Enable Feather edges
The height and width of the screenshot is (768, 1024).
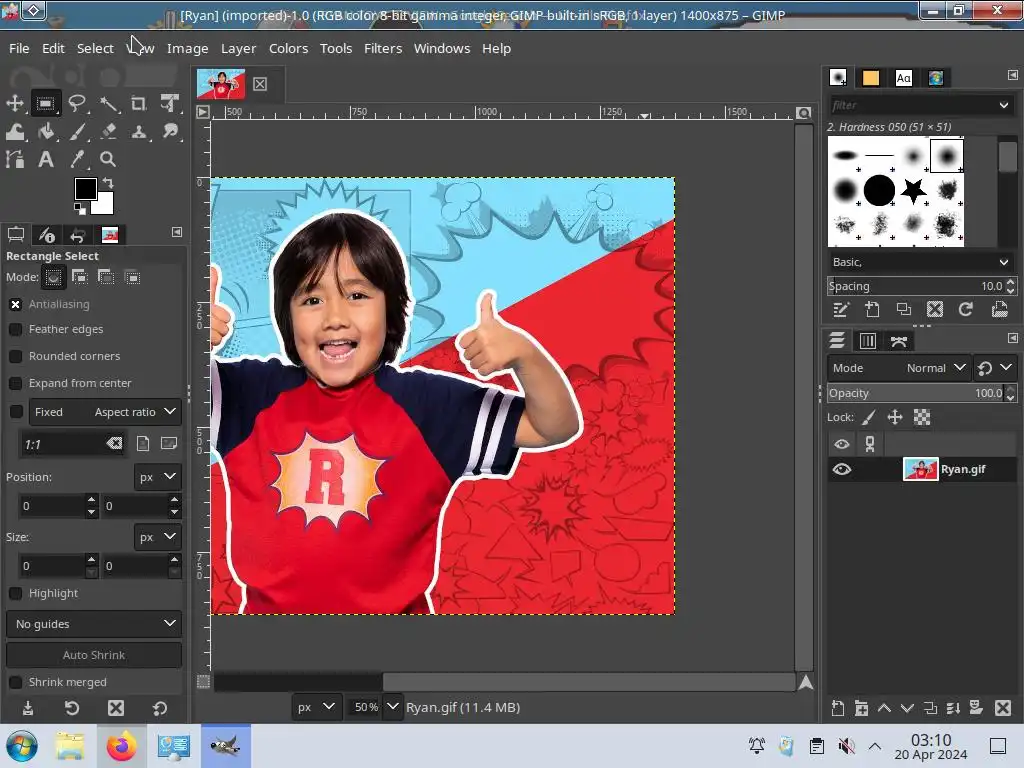pyautogui.click(x=16, y=329)
